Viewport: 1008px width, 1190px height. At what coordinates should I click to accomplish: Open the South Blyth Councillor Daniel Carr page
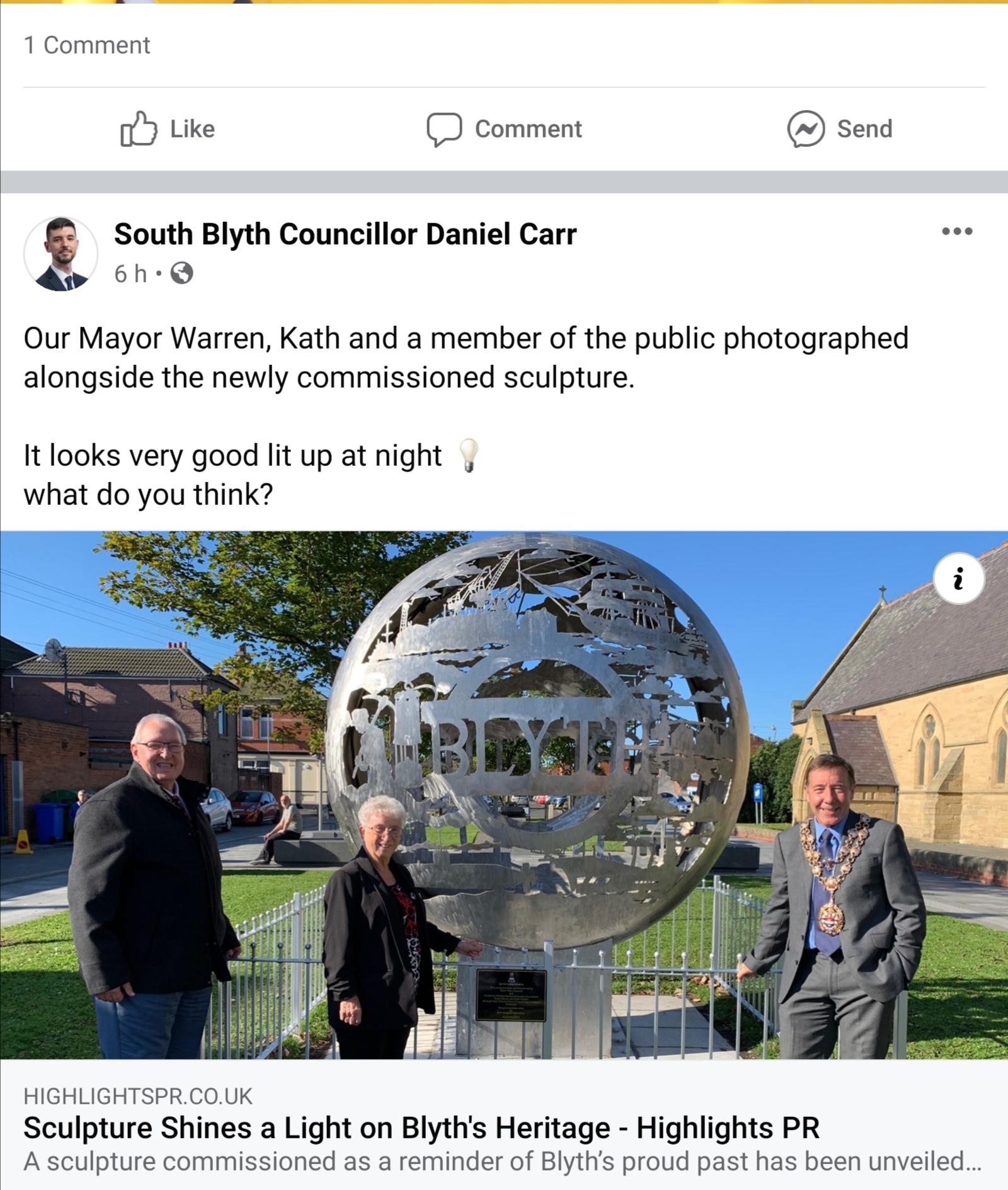345,234
